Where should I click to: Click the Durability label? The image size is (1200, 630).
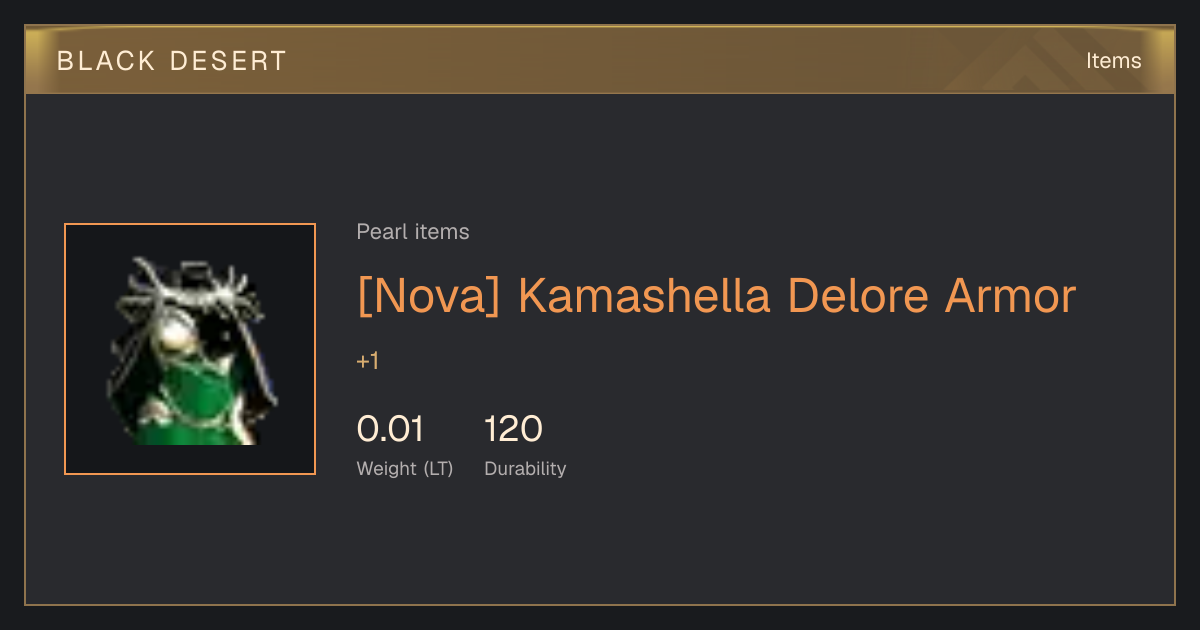pyautogui.click(x=525, y=469)
